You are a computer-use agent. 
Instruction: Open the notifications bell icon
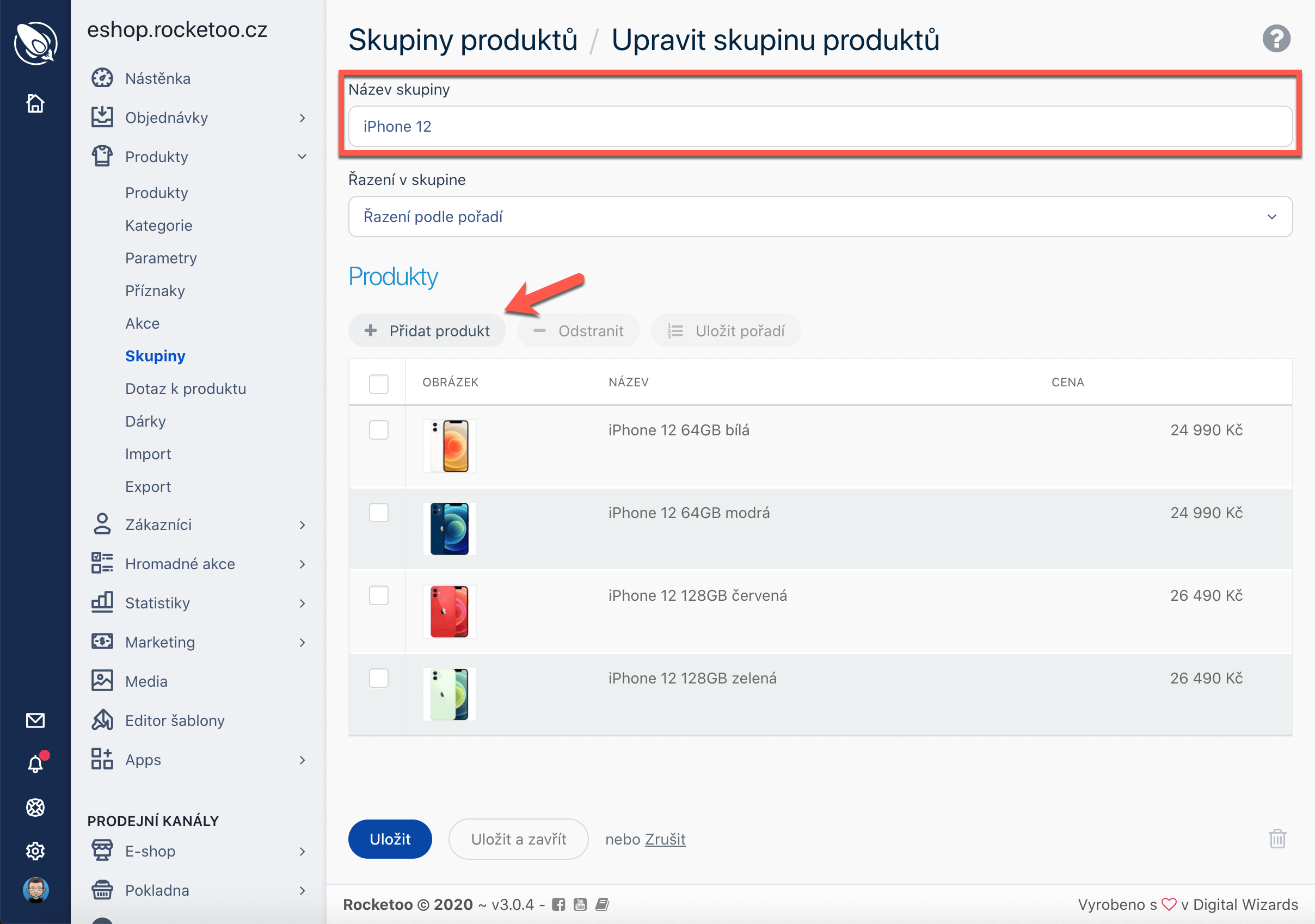(x=35, y=763)
